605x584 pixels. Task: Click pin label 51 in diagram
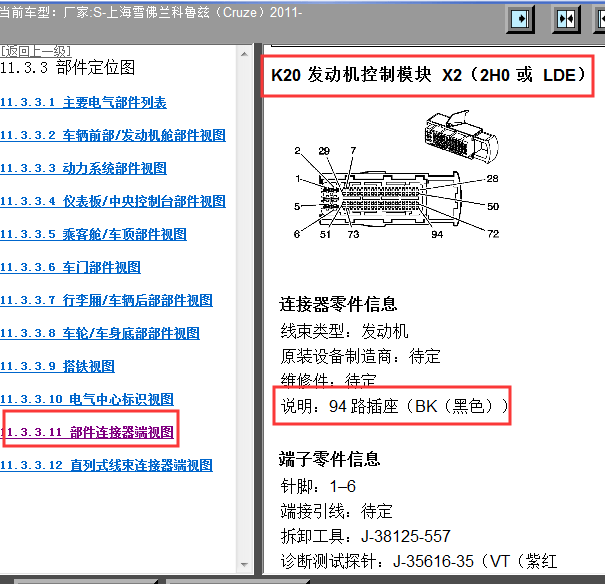click(325, 234)
